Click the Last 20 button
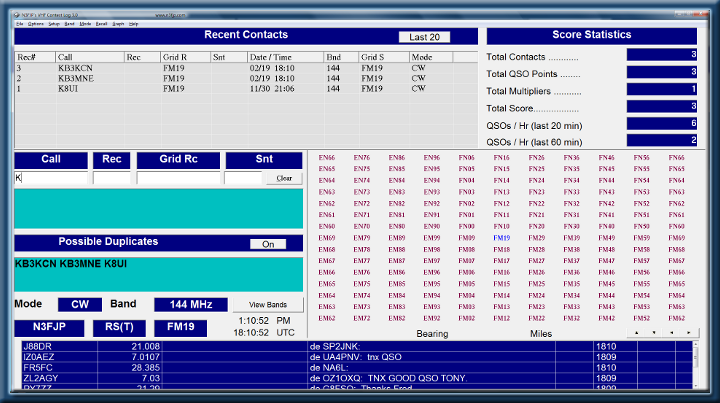The height and width of the screenshot is (403, 720). [424, 37]
